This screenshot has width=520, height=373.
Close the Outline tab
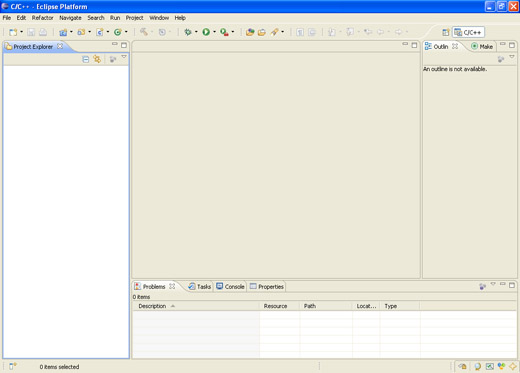455,46
